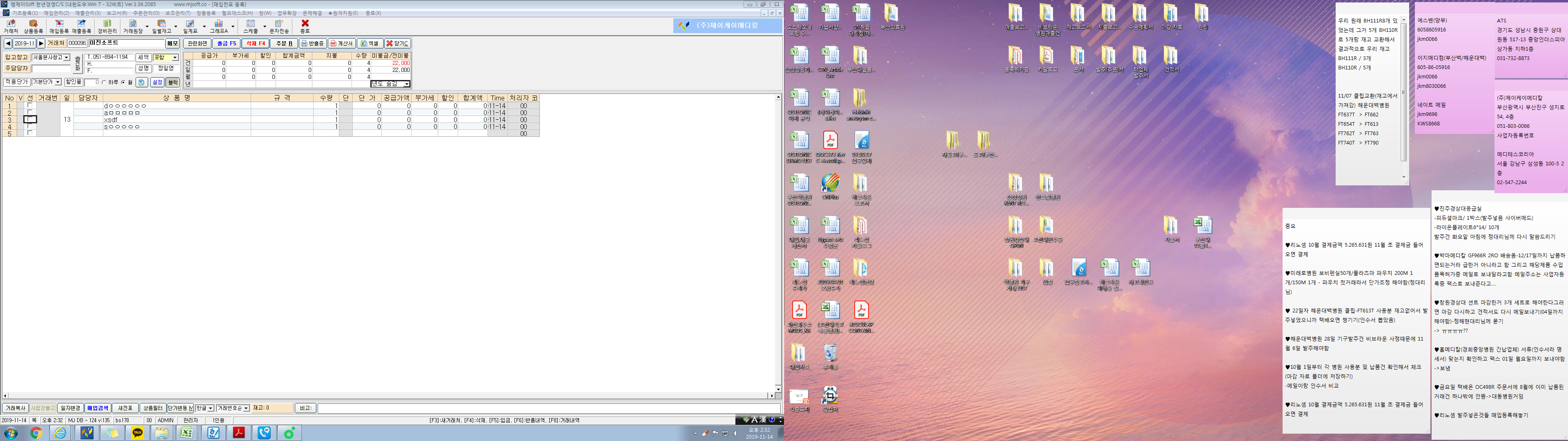The image size is (1568, 441).
Task: Expand the 세액 포함 dropdown
Action: pyautogui.click(x=175, y=57)
